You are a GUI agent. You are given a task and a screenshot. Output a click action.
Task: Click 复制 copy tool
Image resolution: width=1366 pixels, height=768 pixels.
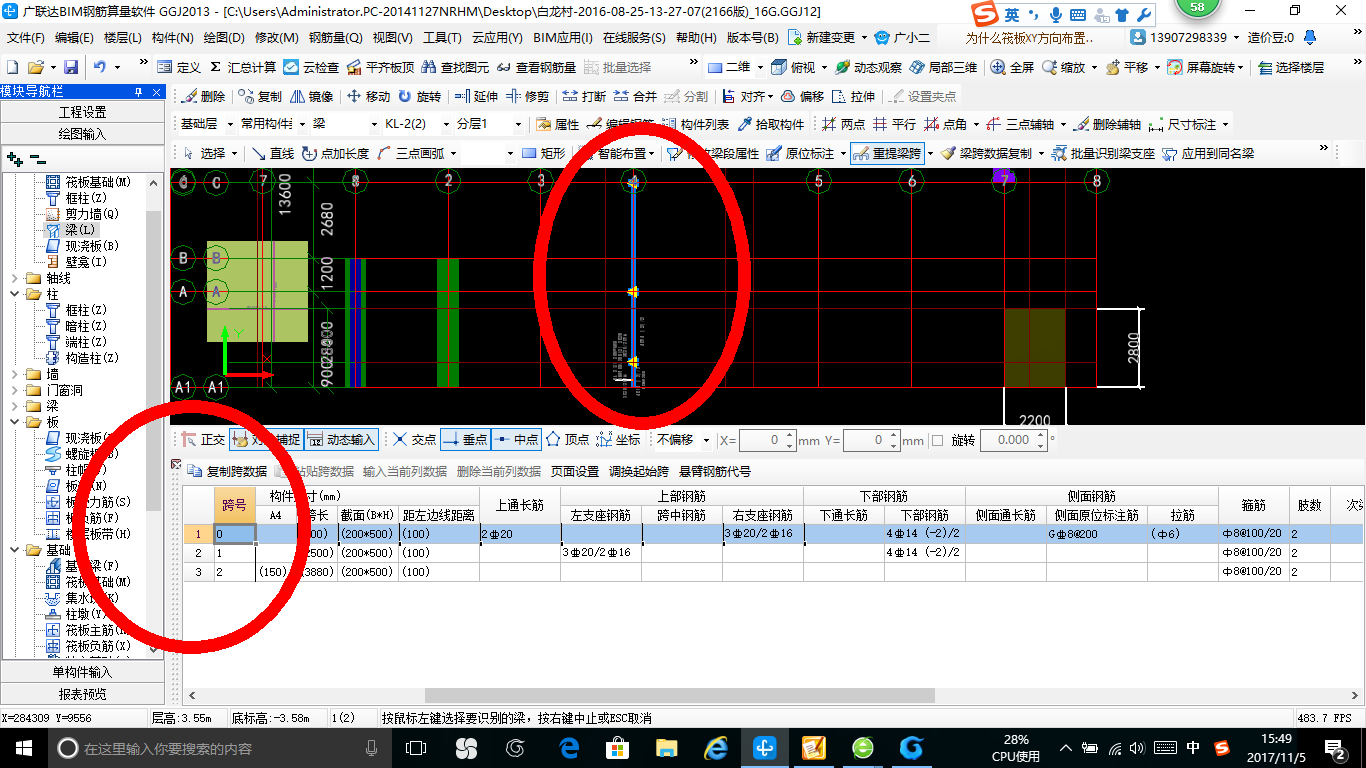pos(260,96)
